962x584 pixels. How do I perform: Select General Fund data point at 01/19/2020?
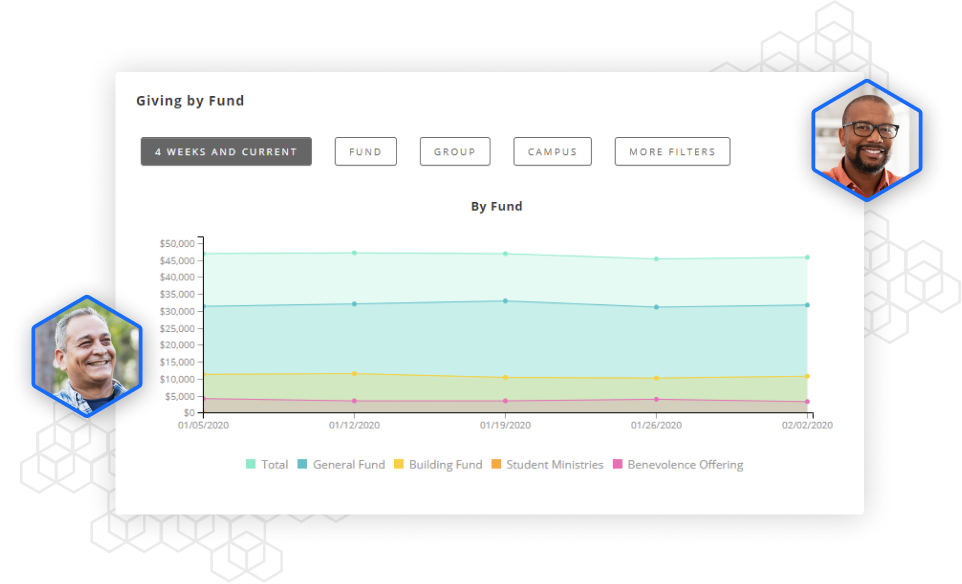(x=505, y=301)
